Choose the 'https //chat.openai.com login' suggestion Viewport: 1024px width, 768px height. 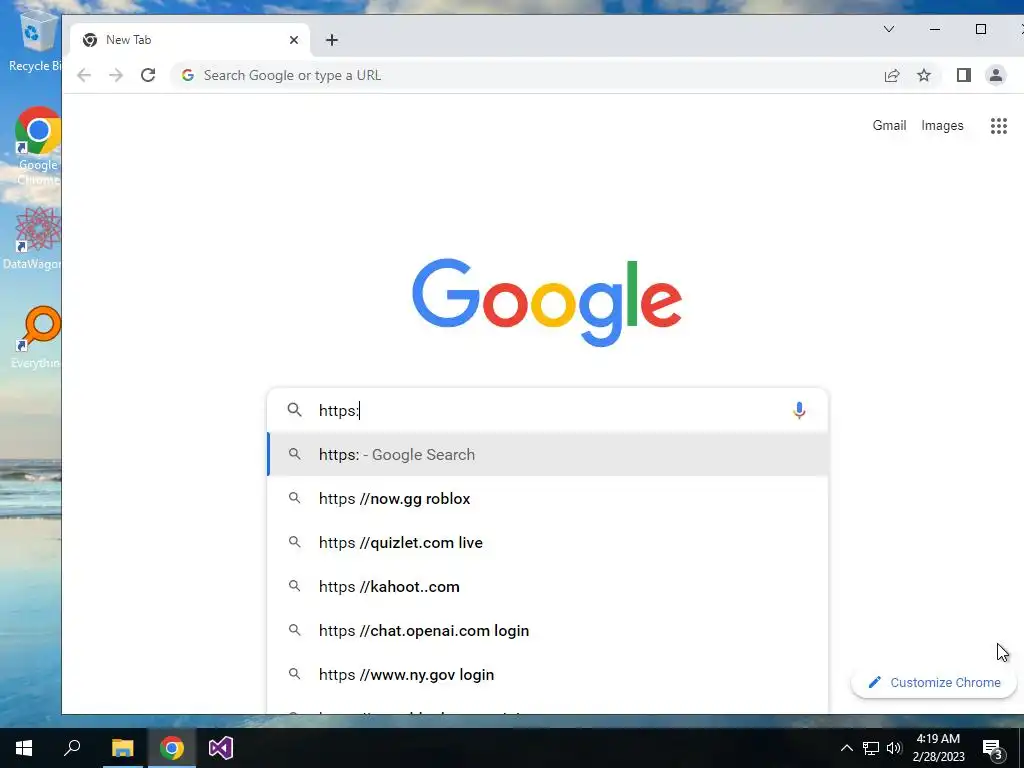point(547,631)
